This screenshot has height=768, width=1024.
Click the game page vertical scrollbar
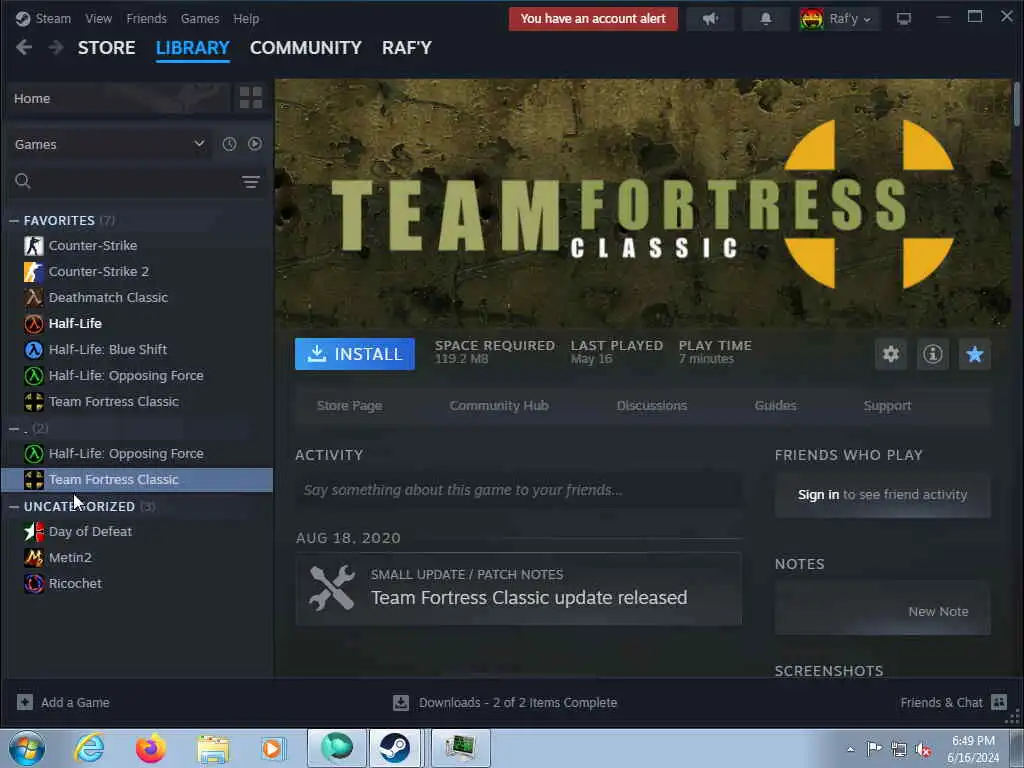tap(1017, 104)
